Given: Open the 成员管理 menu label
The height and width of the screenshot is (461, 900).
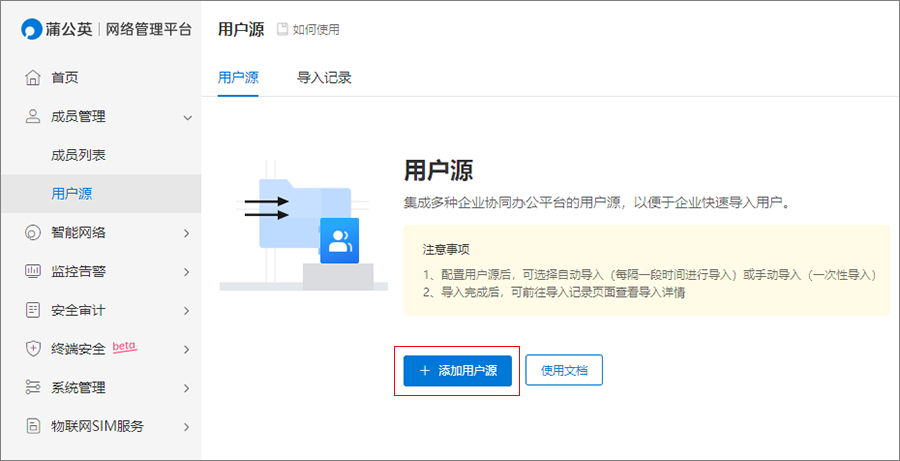Looking at the screenshot, I should (x=78, y=117).
